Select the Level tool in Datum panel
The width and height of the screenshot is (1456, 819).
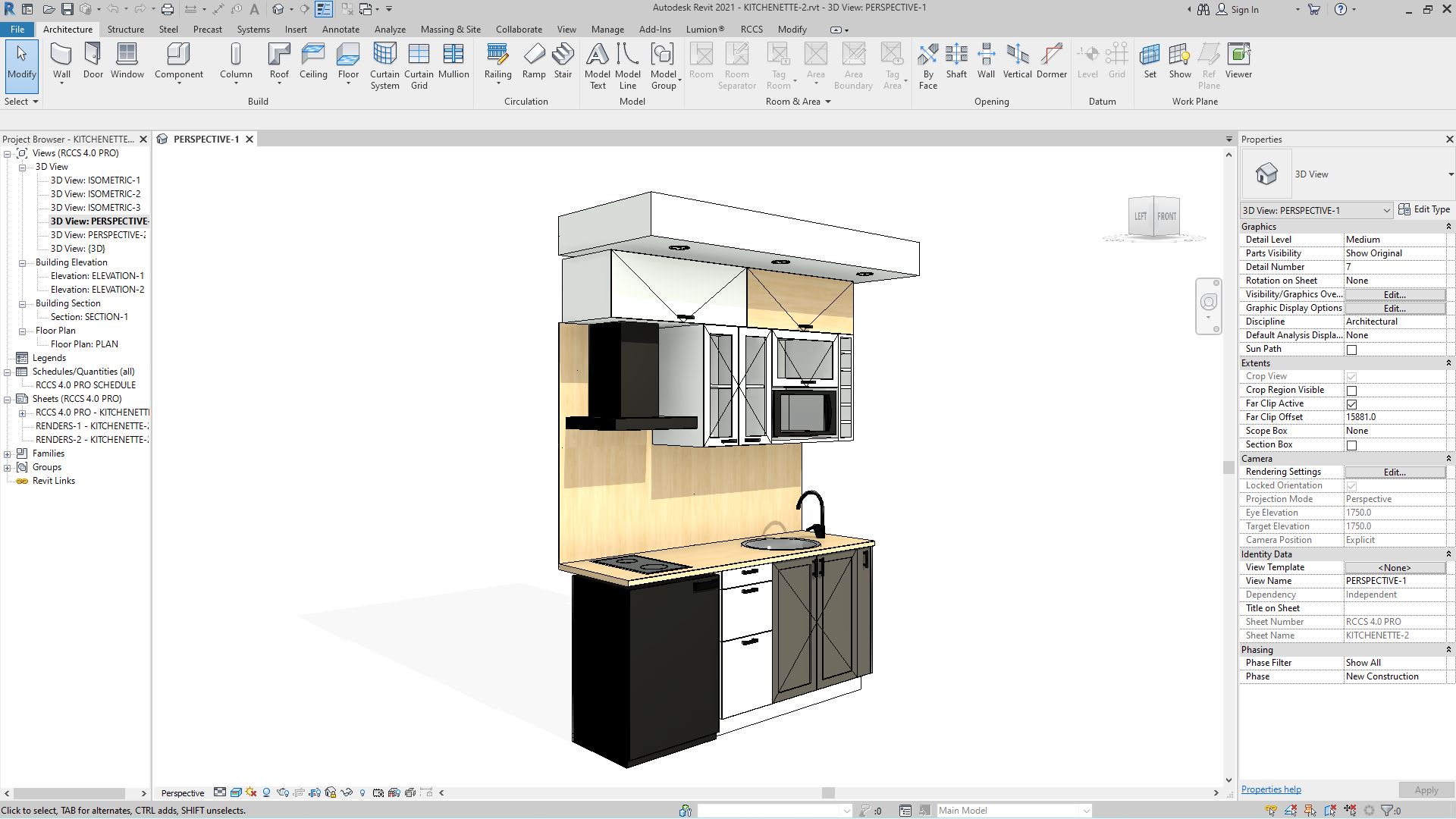(1087, 61)
